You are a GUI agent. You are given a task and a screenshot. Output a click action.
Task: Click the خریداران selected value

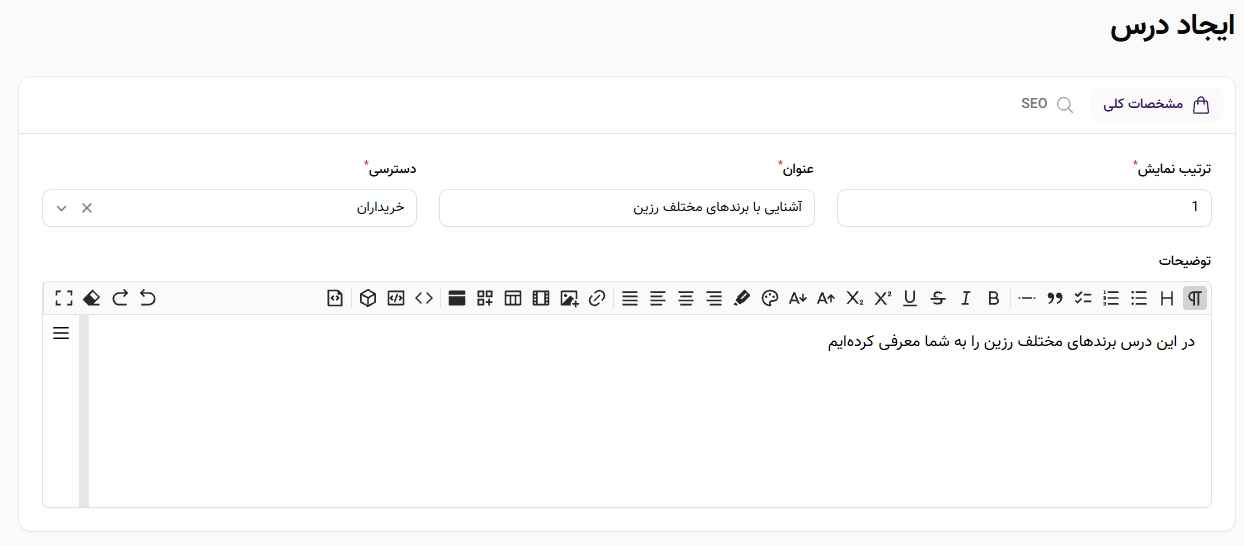pos(381,207)
